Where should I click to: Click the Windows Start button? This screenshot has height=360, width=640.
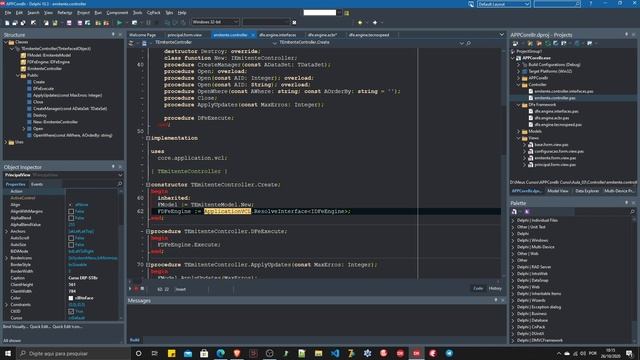pyautogui.click(x=8, y=353)
